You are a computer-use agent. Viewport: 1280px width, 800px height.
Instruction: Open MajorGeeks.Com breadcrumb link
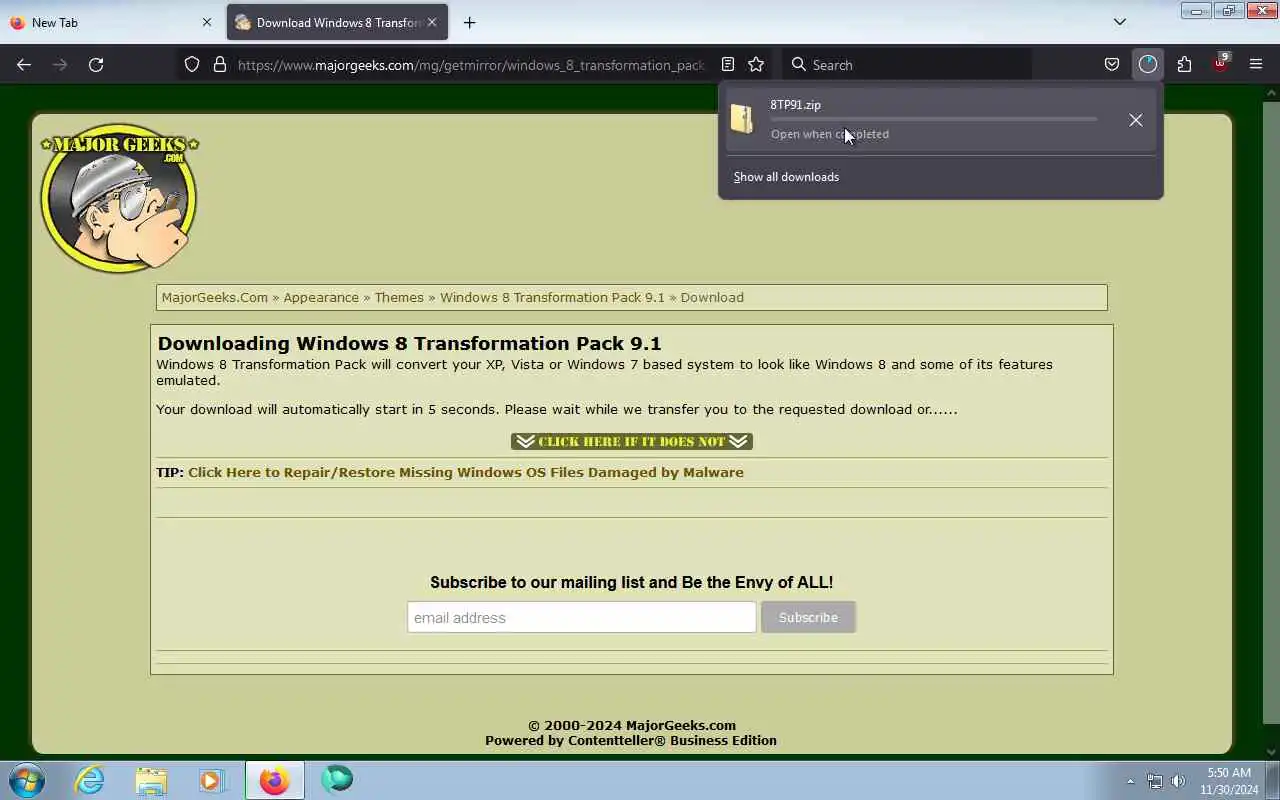click(x=215, y=297)
